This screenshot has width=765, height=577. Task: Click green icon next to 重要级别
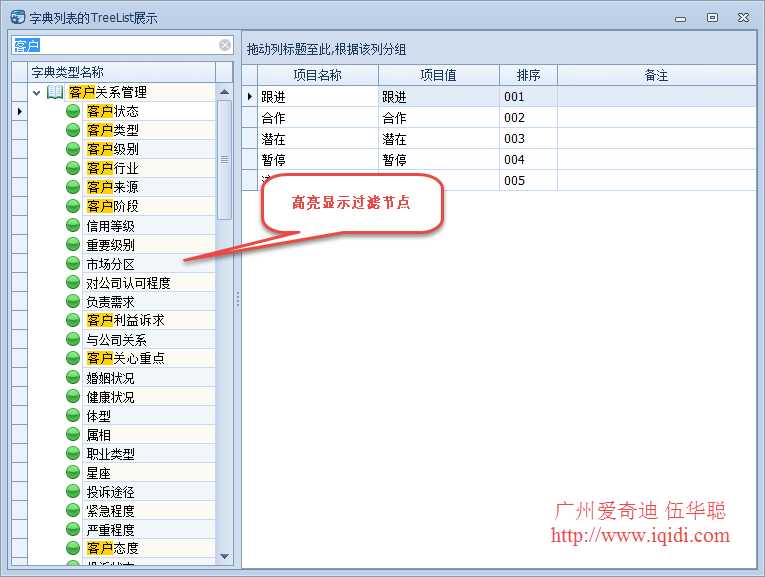[73, 245]
